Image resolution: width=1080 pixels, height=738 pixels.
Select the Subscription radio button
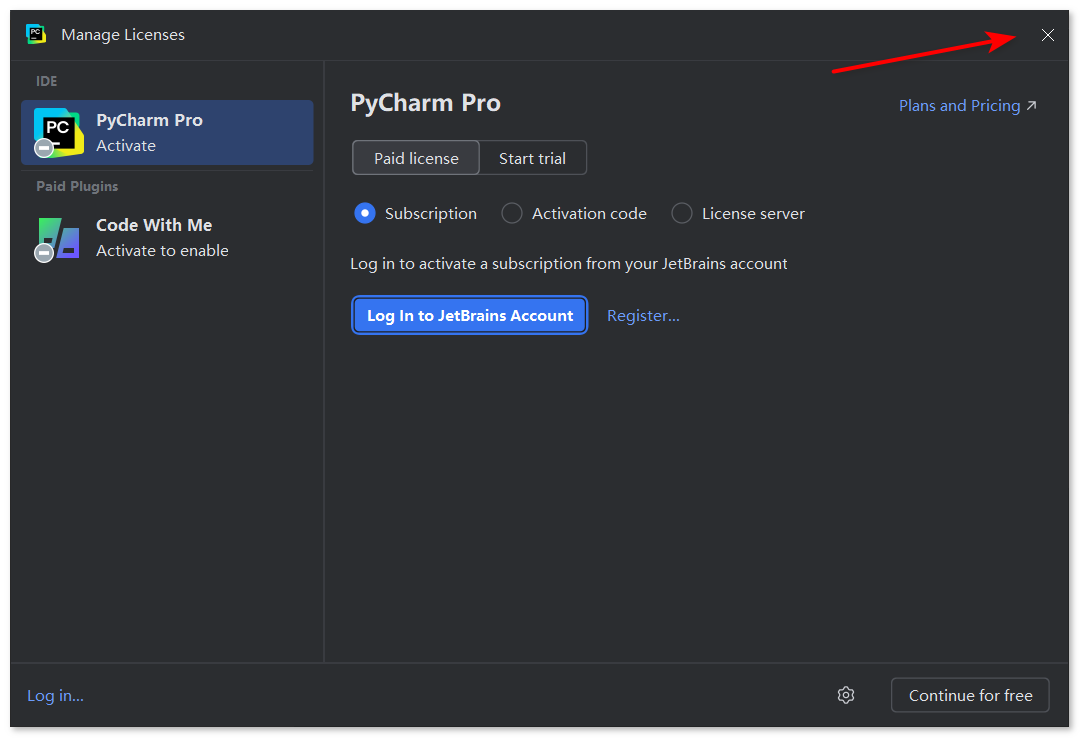pos(365,214)
